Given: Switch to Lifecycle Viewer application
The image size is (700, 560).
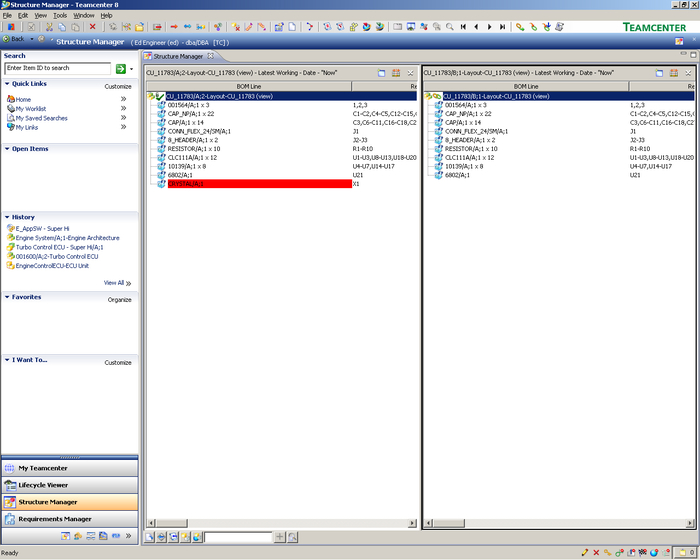Looking at the screenshot, I should click(70, 485).
